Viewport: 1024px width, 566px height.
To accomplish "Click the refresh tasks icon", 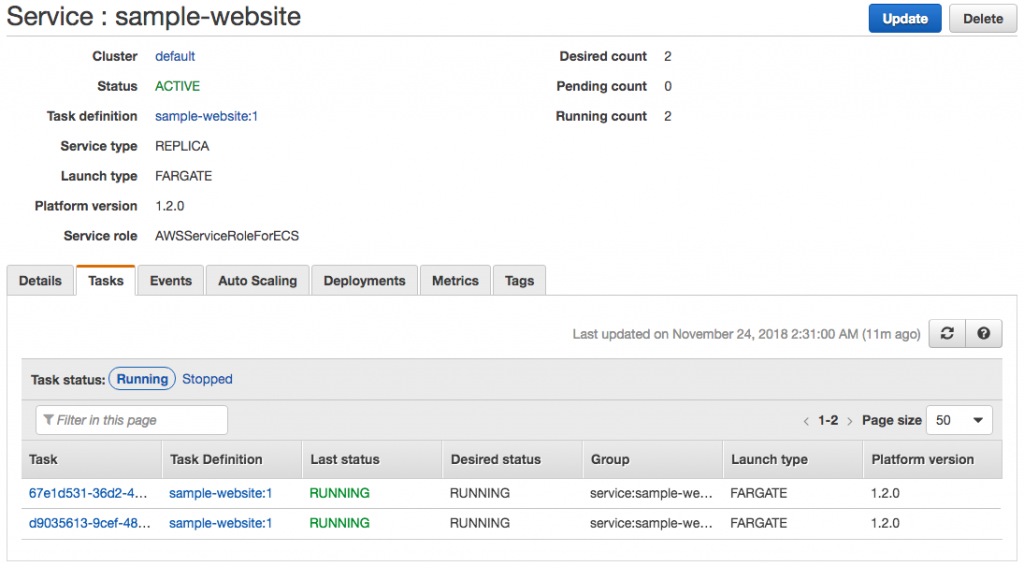I will (947, 334).
